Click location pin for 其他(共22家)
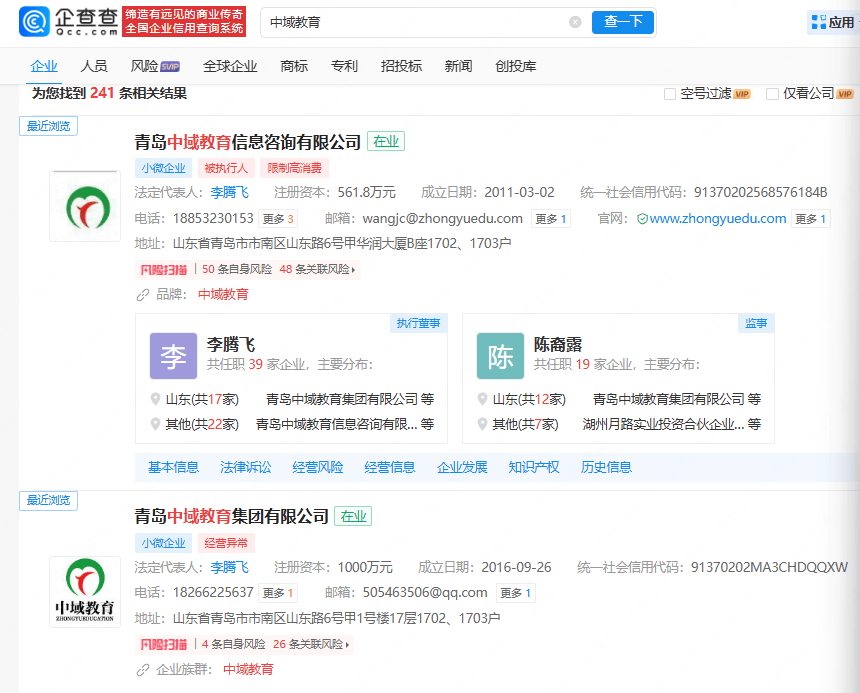The width and height of the screenshot is (860, 693). click(156, 424)
